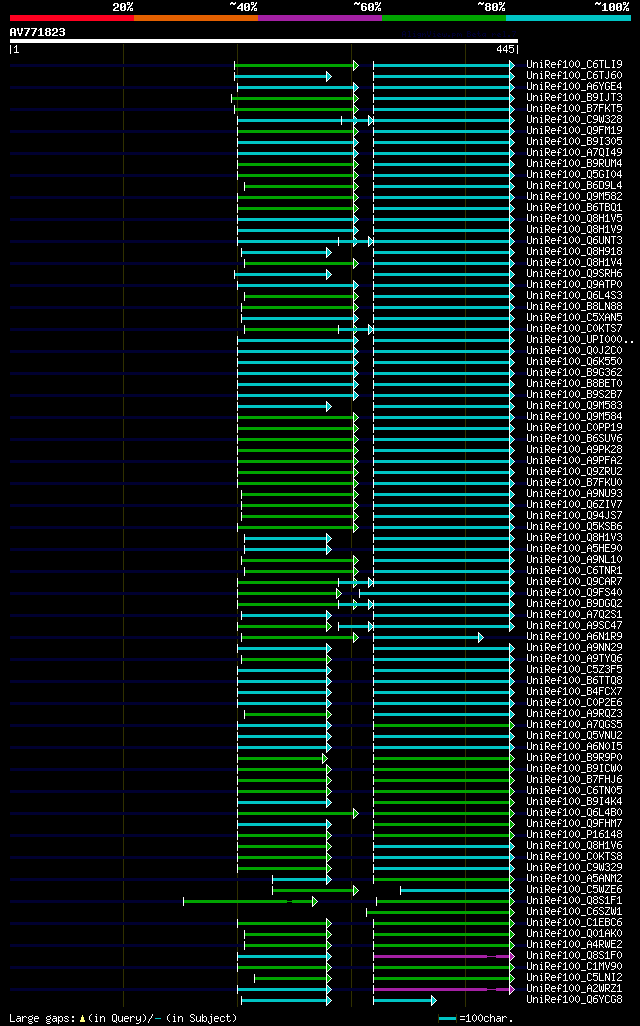Click the red 20% segment of color scale
640x1026 pixels.
pyautogui.click(x=72, y=18)
